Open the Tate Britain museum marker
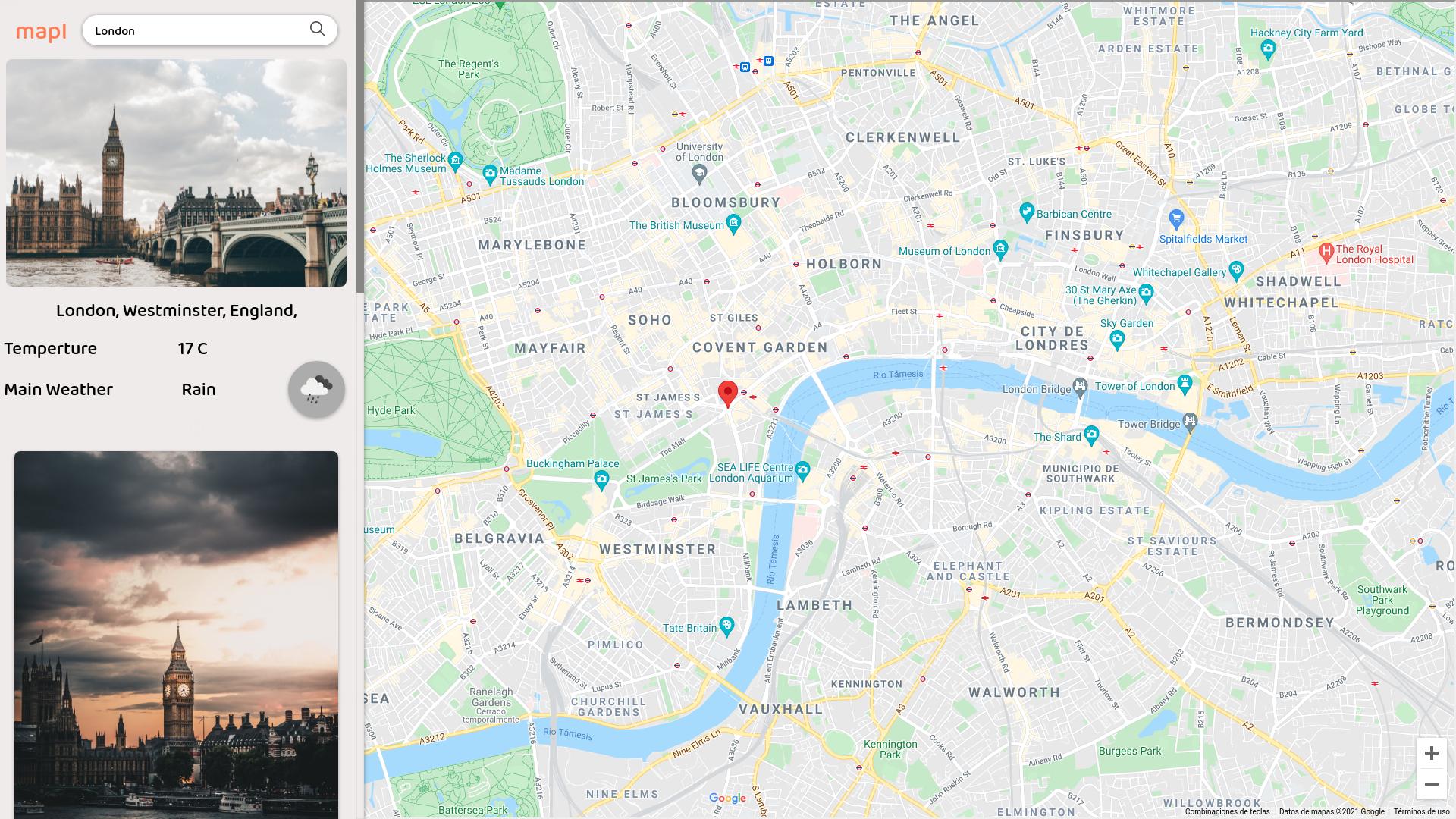This screenshot has width=1456, height=819. coord(727,626)
